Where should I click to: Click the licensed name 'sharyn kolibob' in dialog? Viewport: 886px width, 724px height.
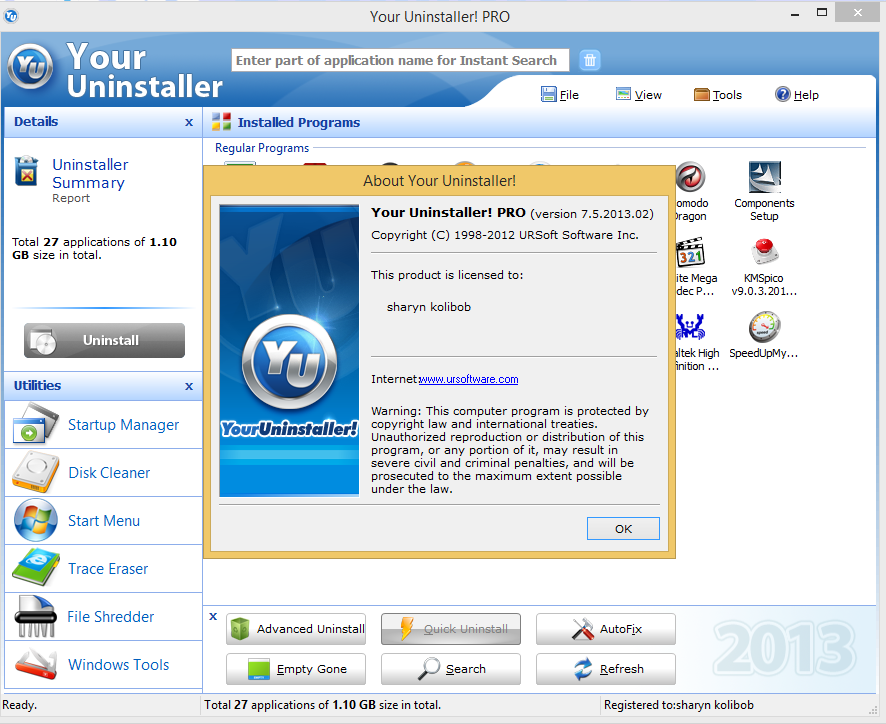pyautogui.click(x=429, y=307)
